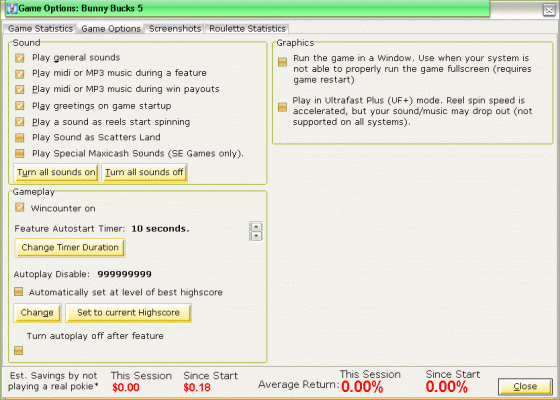Toggle Play greetings on game startup
560x400 pixels.
(20, 106)
